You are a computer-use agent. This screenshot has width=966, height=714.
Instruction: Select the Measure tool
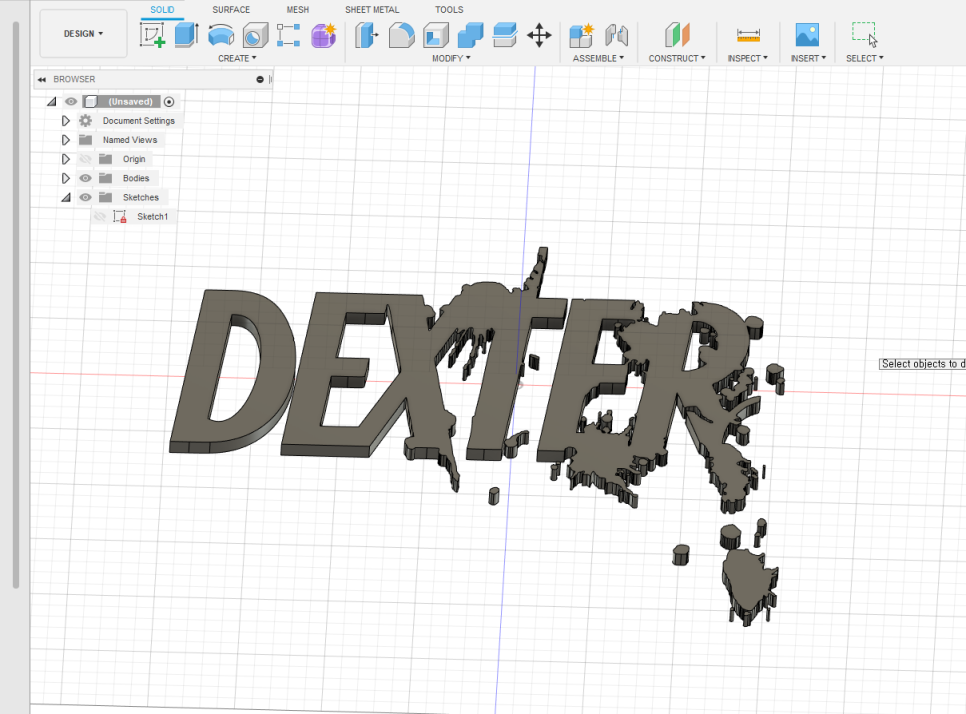click(x=748, y=35)
